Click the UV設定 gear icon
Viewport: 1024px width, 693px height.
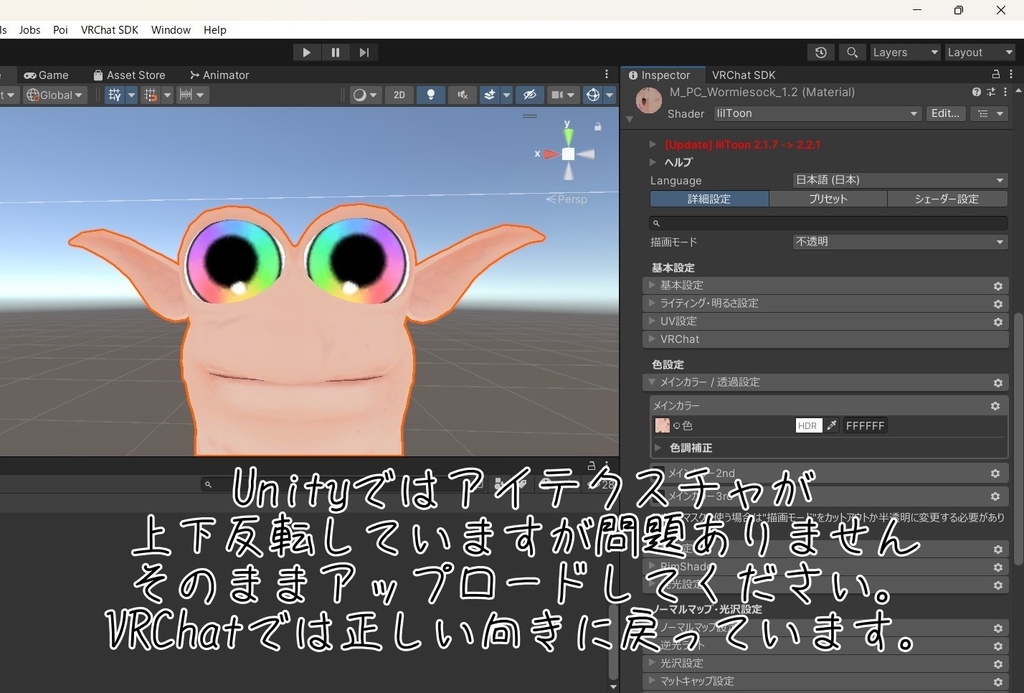point(997,321)
